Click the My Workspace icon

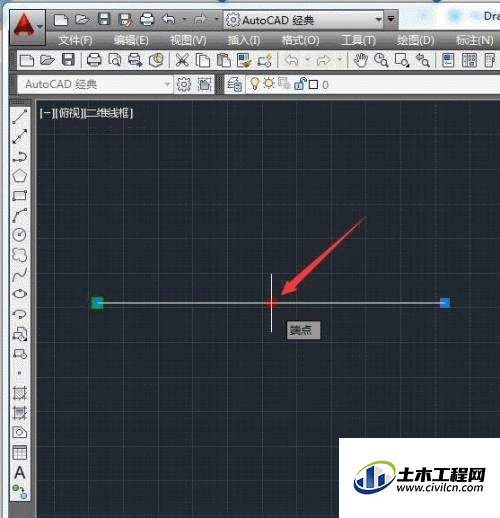click(x=204, y=84)
